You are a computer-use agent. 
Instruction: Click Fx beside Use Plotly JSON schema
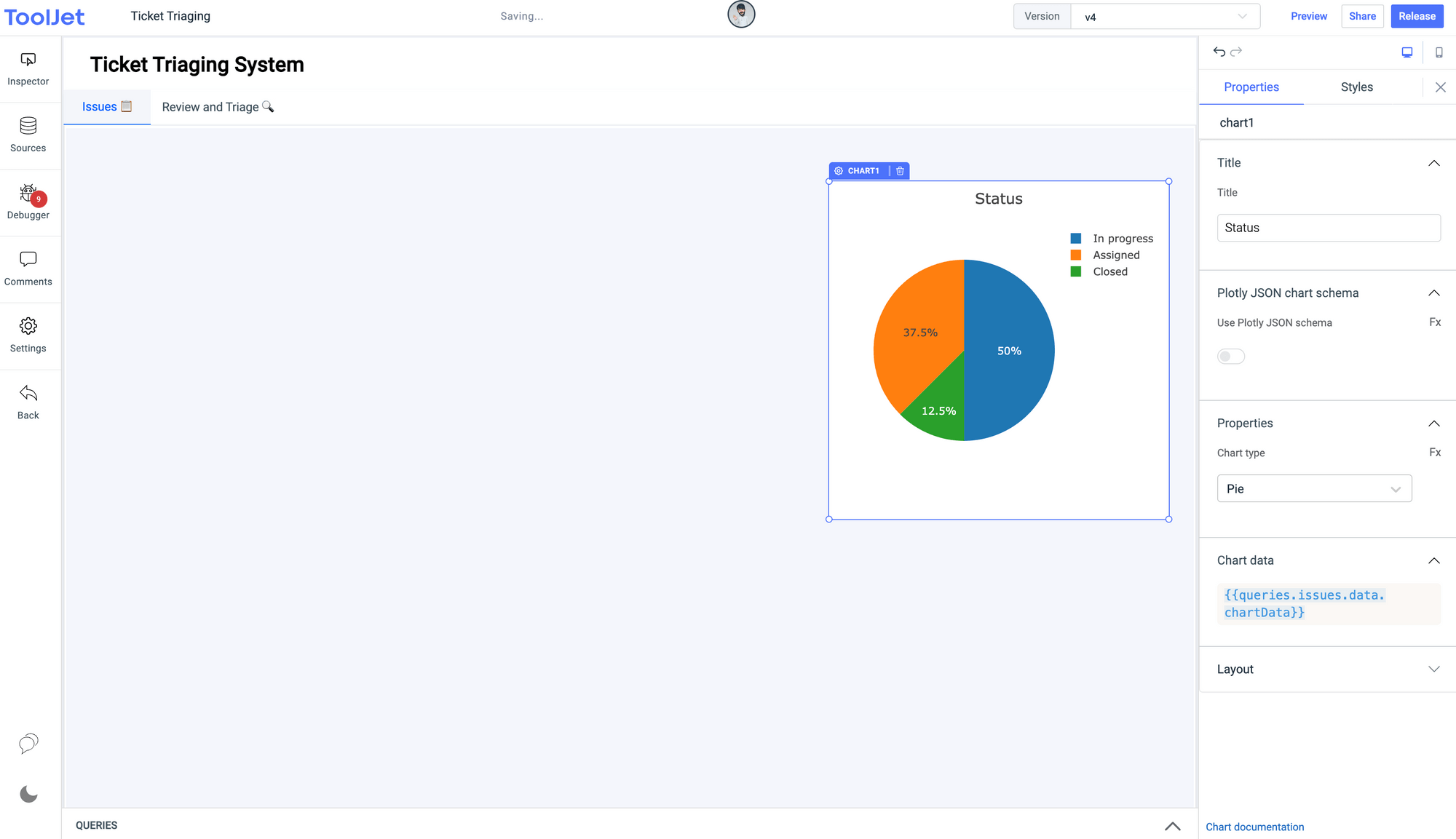[x=1434, y=322]
